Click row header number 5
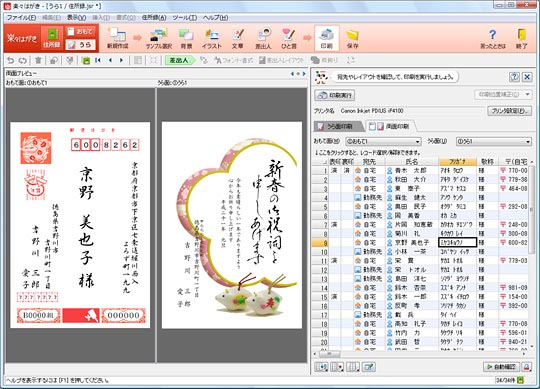The width and height of the screenshot is (540, 389). pos(320,207)
